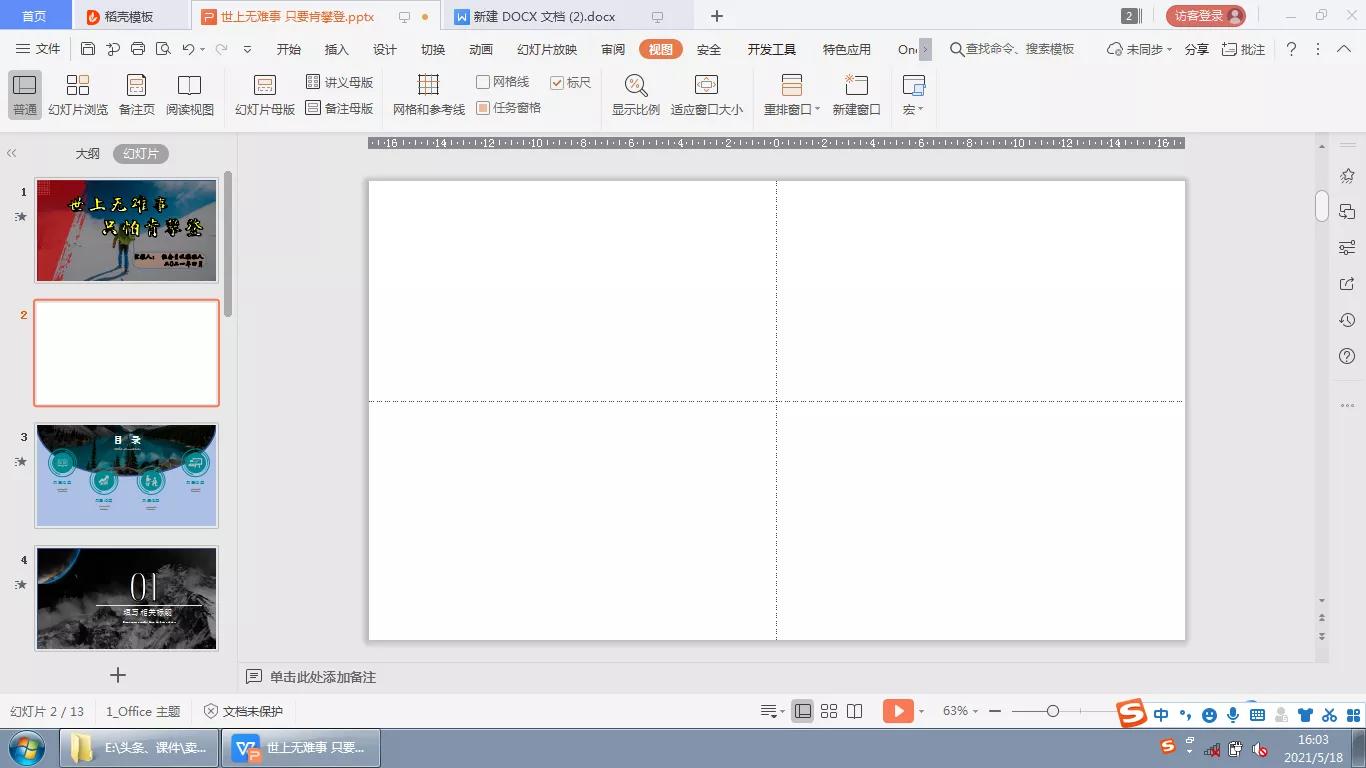1366x768 pixels.
Task: Open the macros dropdown (宏)
Action: 911,95
